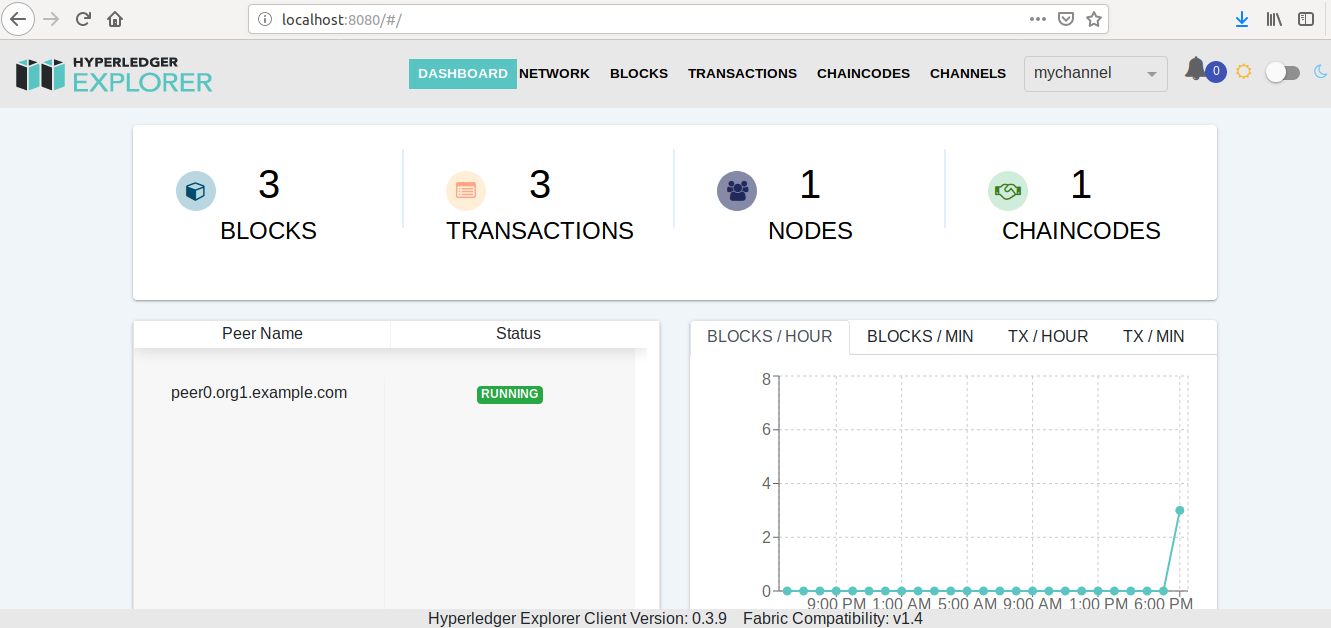The height and width of the screenshot is (628, 1331).
Task: Click the browser bookmark star
Action: 1093,18
